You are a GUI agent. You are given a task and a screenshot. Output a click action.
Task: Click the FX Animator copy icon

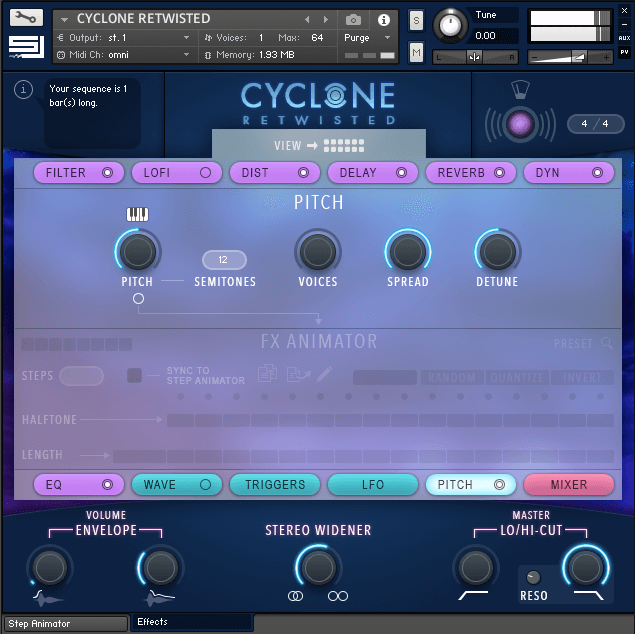click(267, 373)
